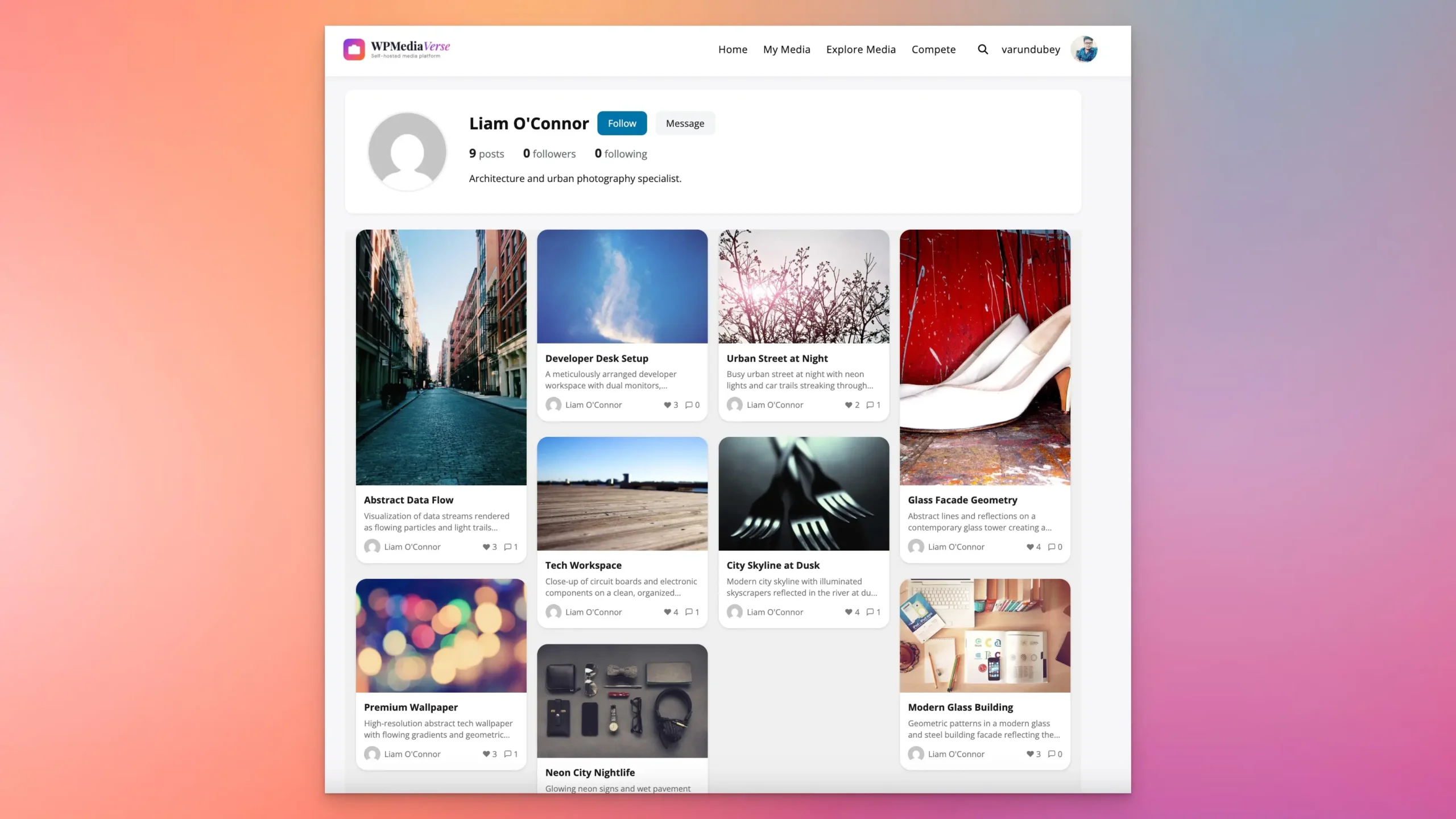Click the comment icon on Abstract Data Flow
The width and height of the screenshot is (1456, 819).
(506, 547)
